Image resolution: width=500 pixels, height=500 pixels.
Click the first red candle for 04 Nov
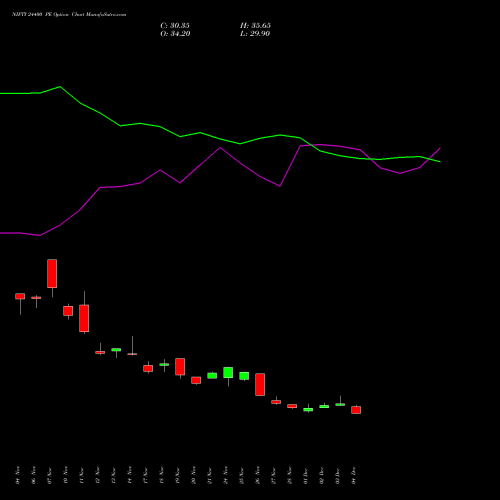[20, 296]
